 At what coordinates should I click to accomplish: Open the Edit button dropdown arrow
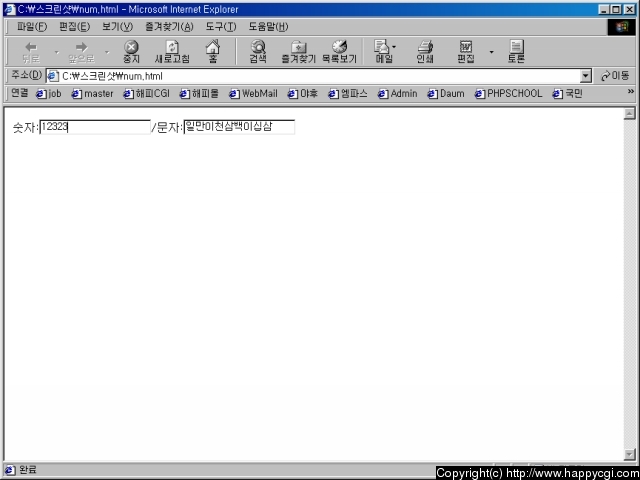(x=491, y=52)
